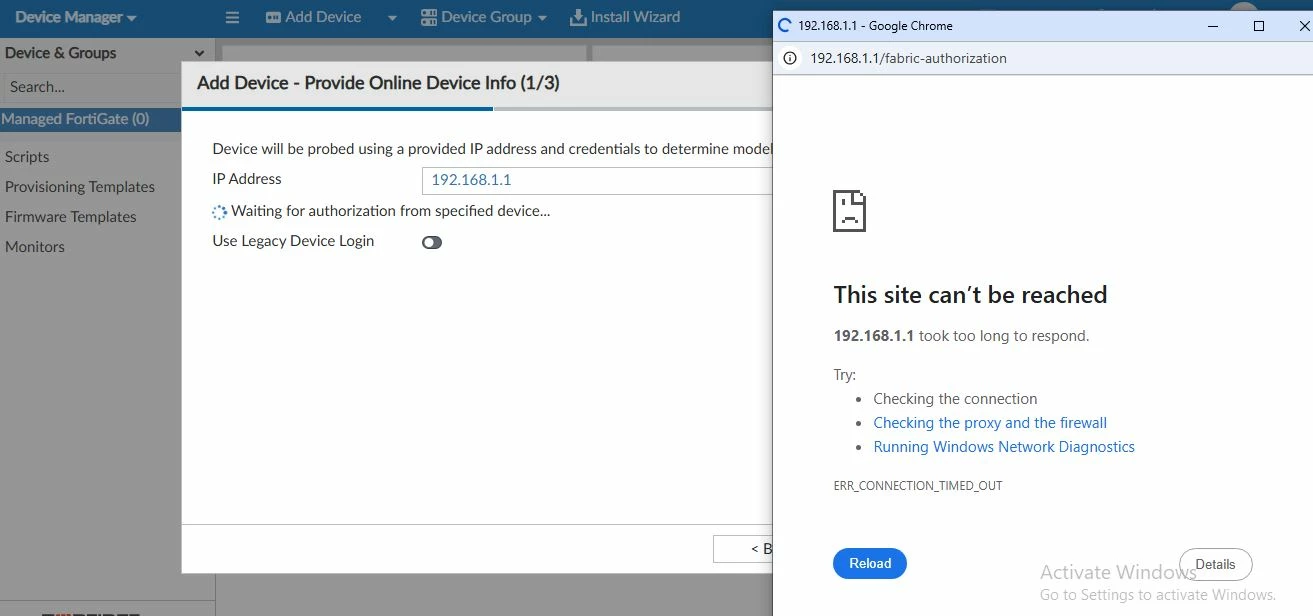Collapse the Device & Groups chevron
This screenshot has height=616, width=1313.
coord(199,54)
